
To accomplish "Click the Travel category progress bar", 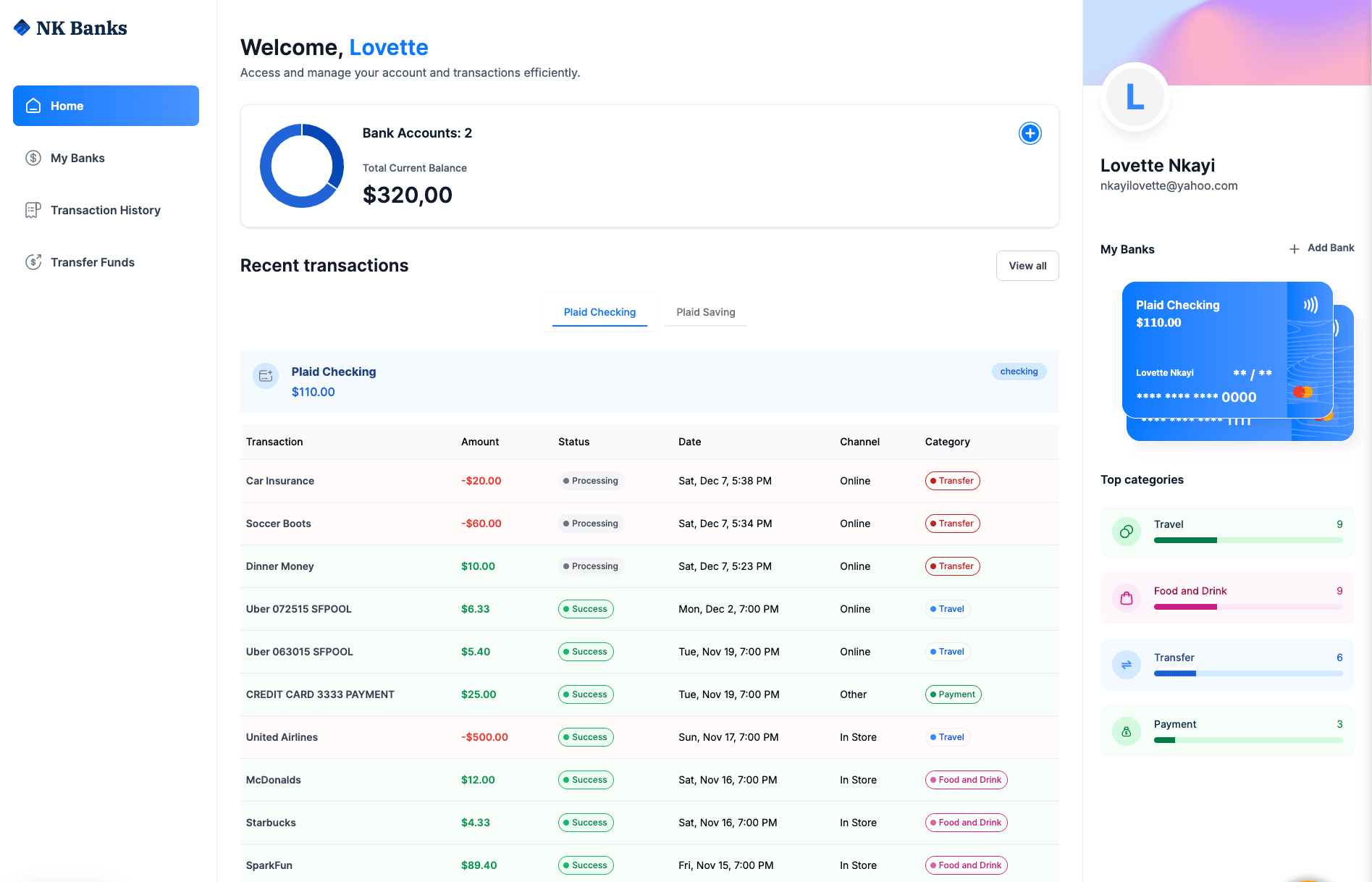I will pos(1247,540).
